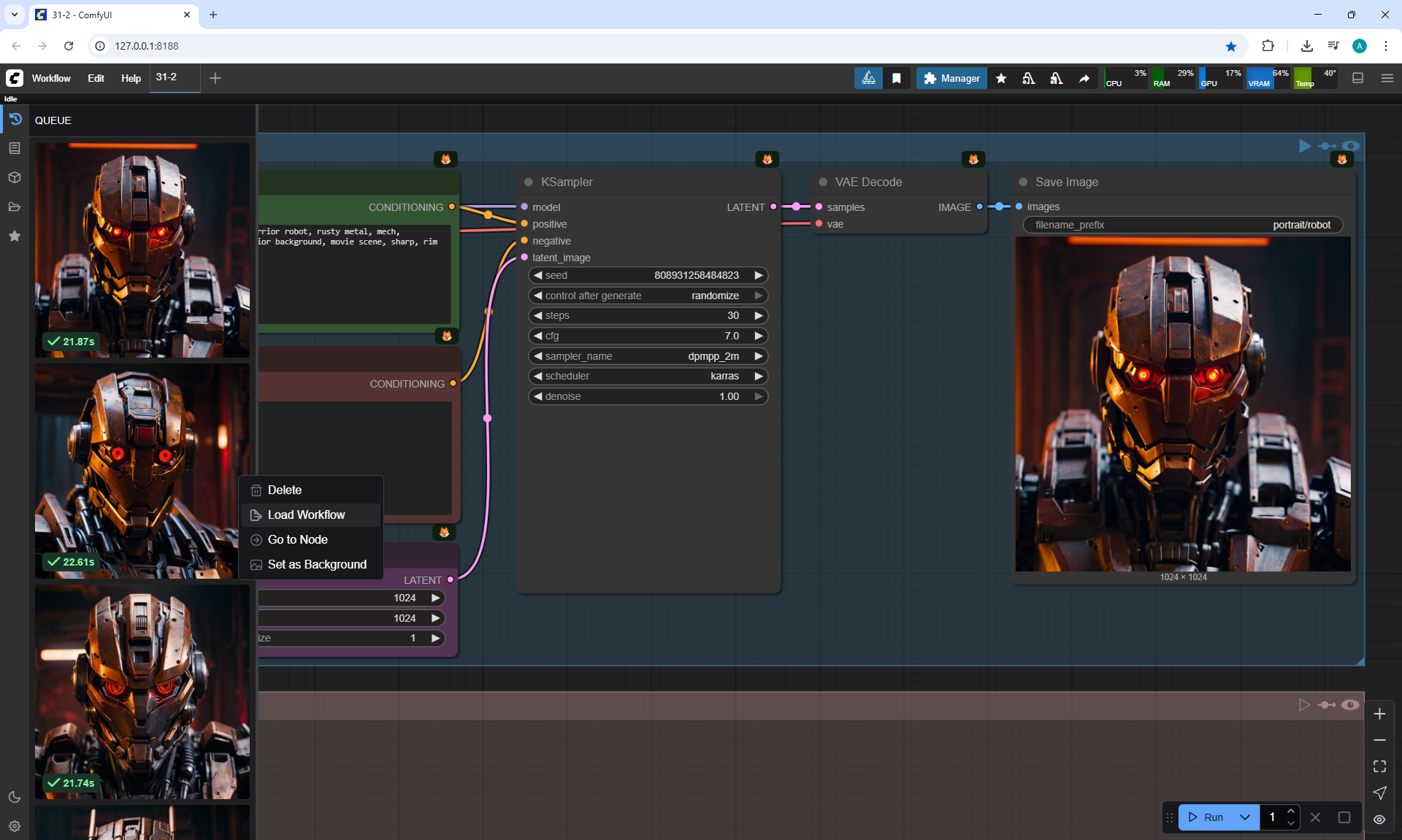Open the Workflows folder sidebar icon
1402x840 pixels.
[15, 207]
